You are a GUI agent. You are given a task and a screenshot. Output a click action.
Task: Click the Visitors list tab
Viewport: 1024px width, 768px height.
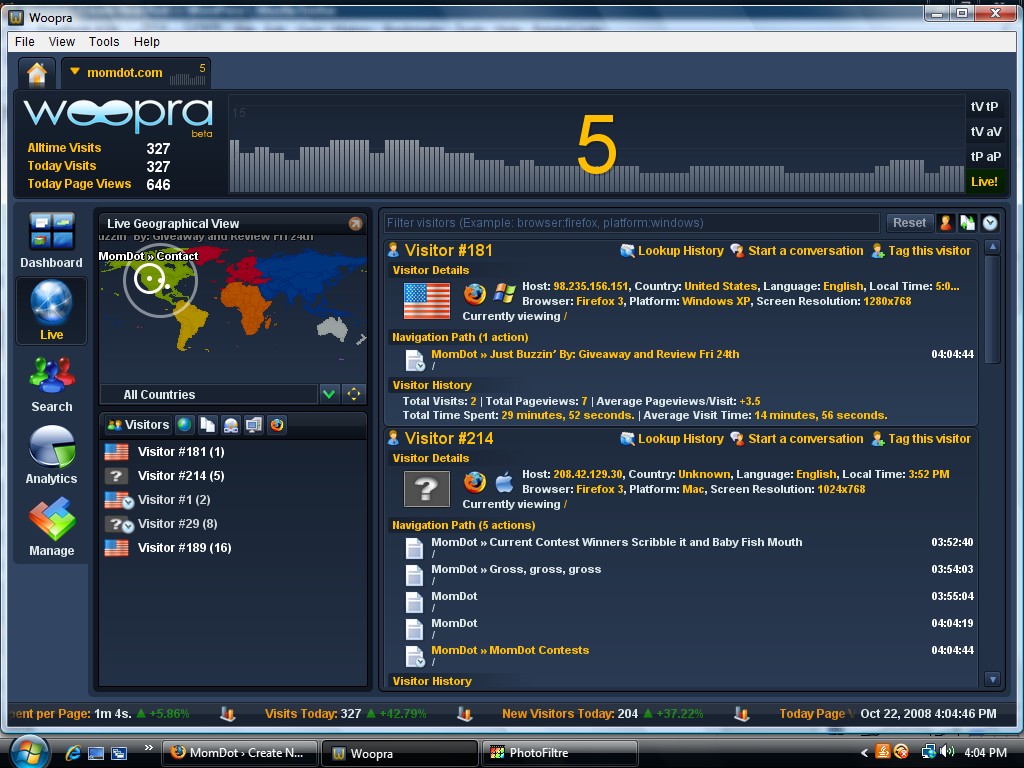click(138, 424)
